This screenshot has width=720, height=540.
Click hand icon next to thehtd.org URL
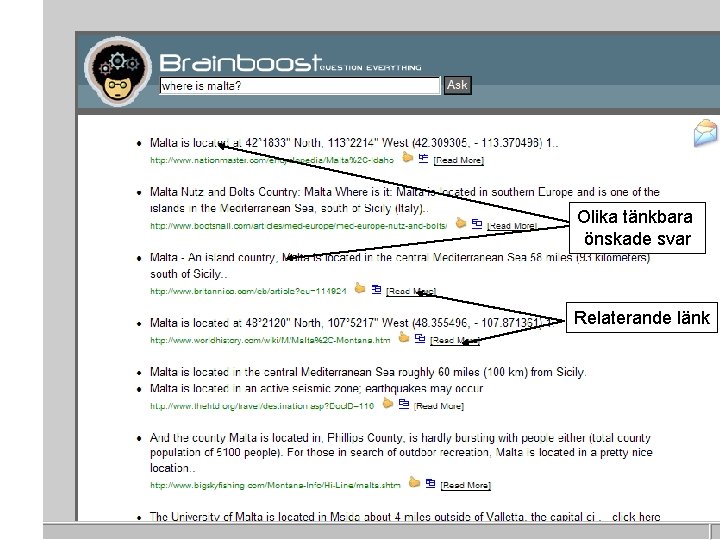(388, 403)
